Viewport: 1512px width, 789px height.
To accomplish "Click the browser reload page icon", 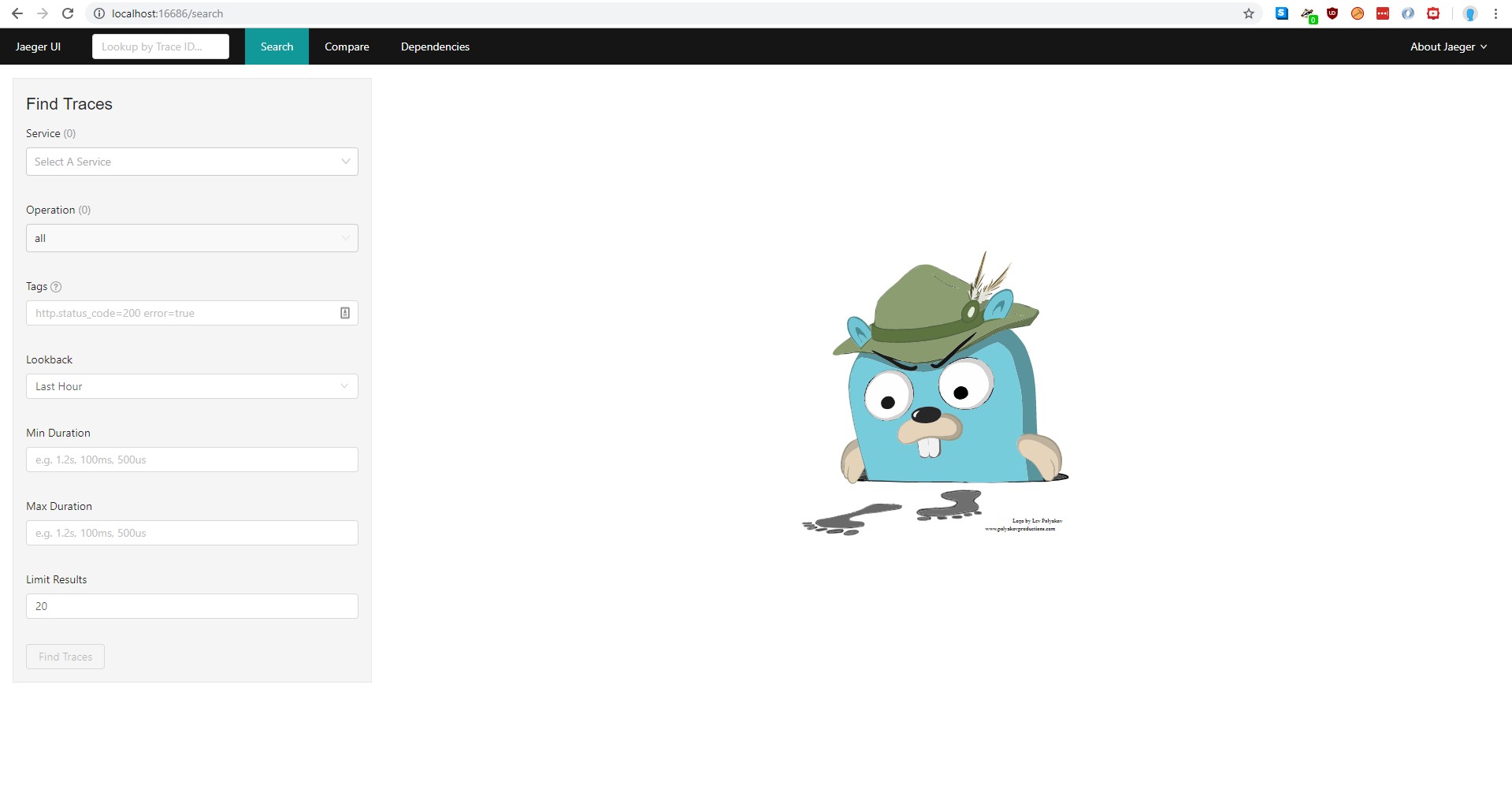I will tap(68, 13).
